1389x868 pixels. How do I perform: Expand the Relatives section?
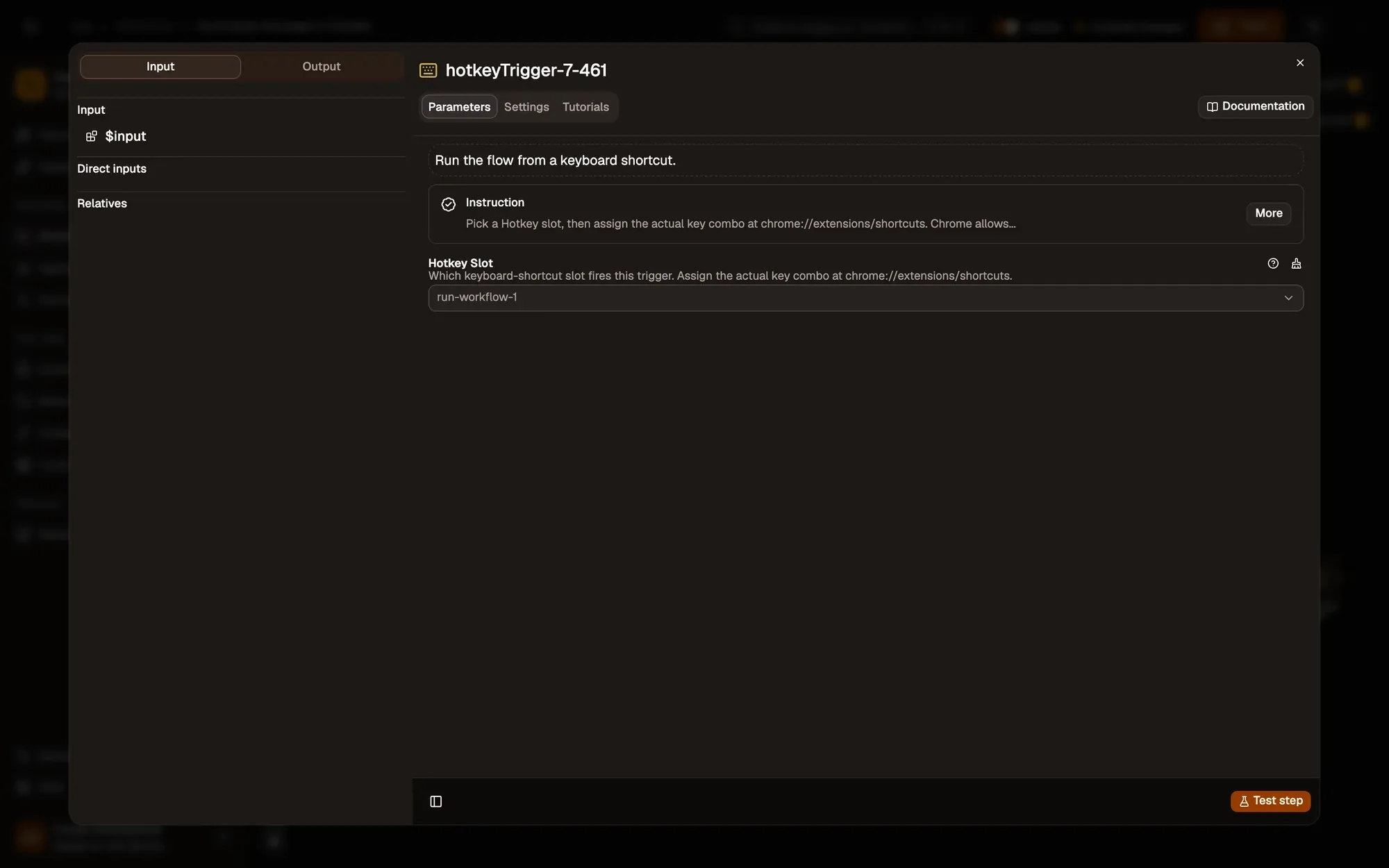pos(102,203)
